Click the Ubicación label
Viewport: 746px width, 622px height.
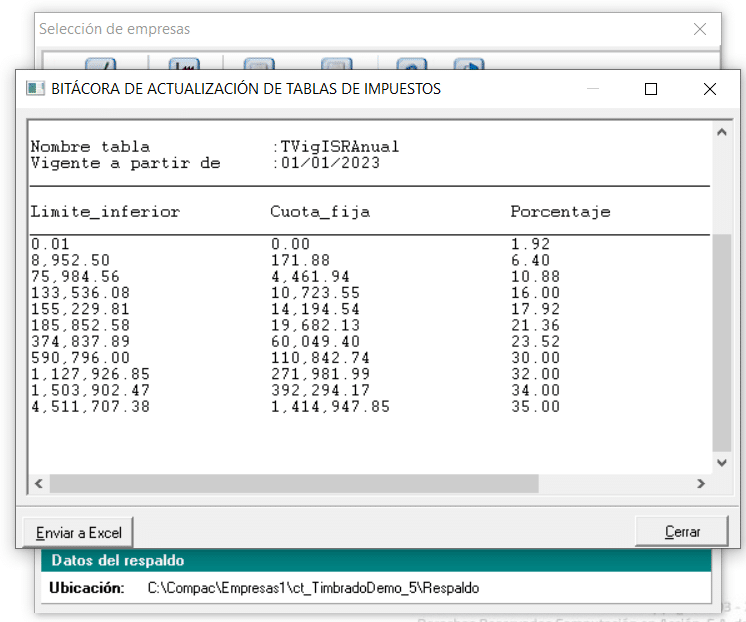(87, 588)
